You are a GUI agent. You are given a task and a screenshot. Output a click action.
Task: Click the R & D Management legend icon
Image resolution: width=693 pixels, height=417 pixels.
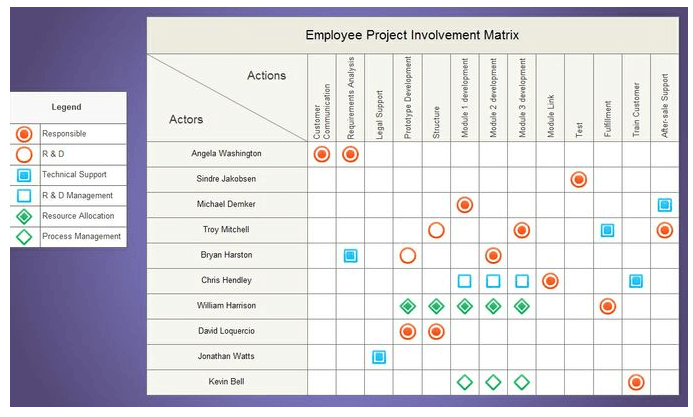[x=24, y=196]
